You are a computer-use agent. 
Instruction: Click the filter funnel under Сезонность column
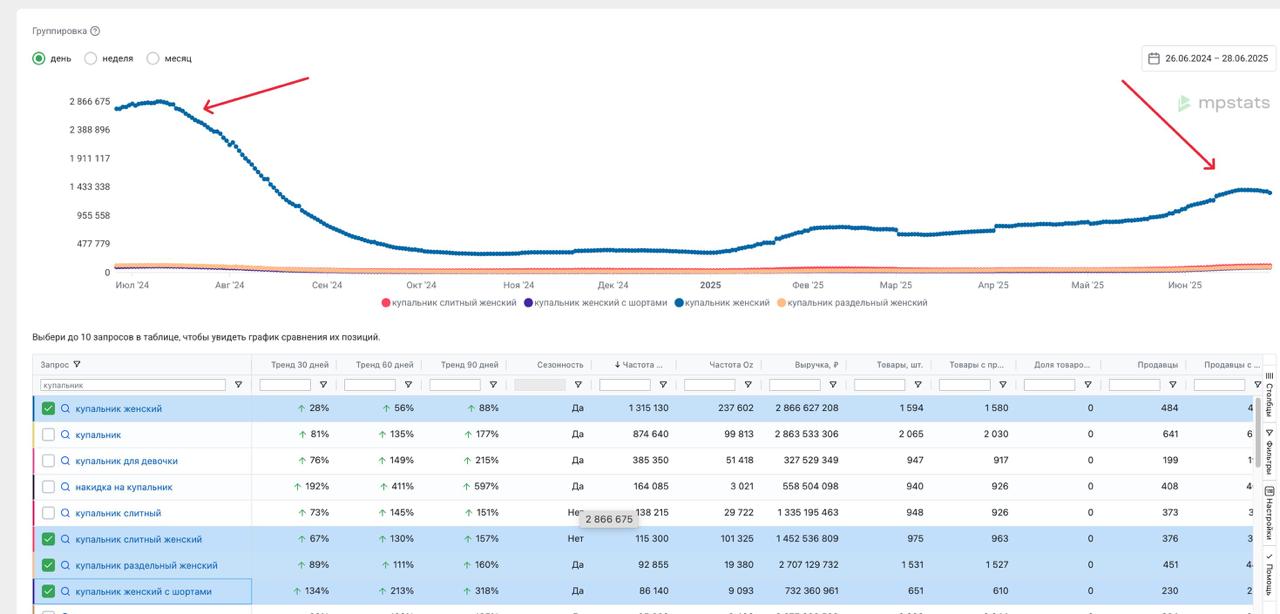coord(578,384)
